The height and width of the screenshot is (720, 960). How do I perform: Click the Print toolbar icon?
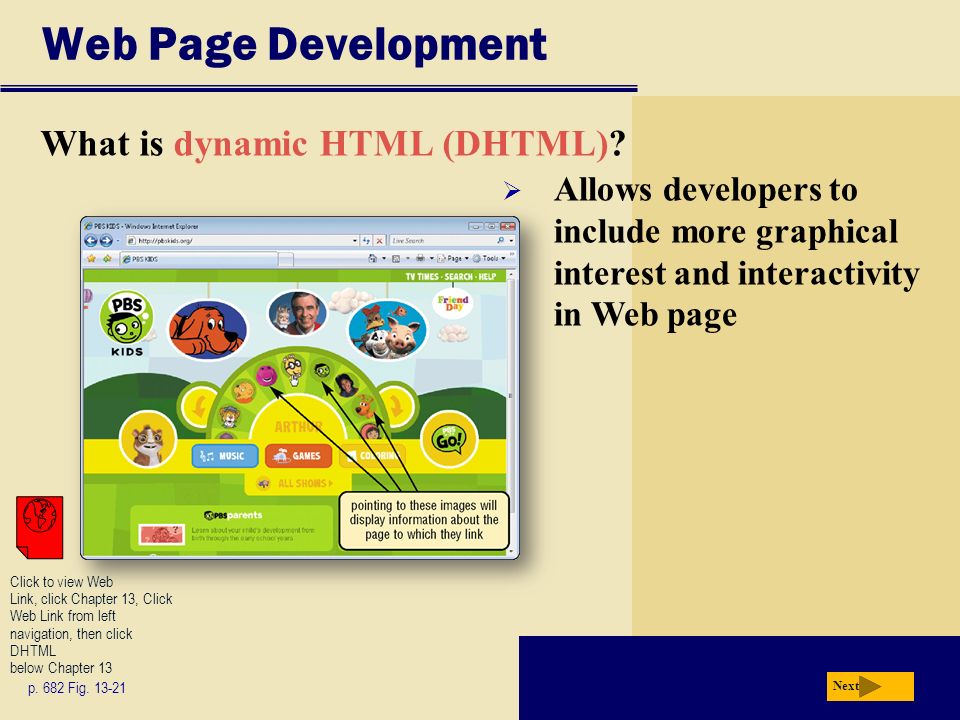(420, 258)
